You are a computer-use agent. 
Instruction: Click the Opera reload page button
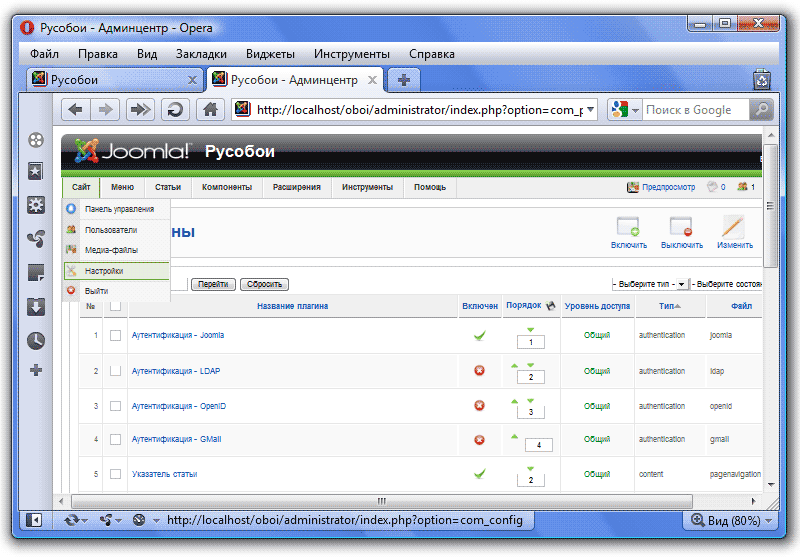tap(175, 110)
